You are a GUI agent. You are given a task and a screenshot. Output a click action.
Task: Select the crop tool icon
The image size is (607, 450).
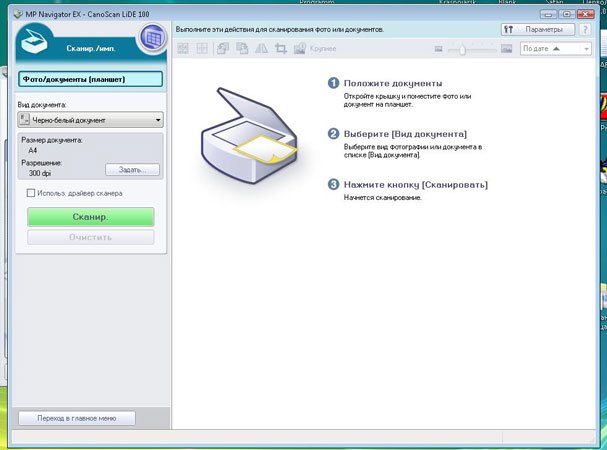(x=281, y=49)
